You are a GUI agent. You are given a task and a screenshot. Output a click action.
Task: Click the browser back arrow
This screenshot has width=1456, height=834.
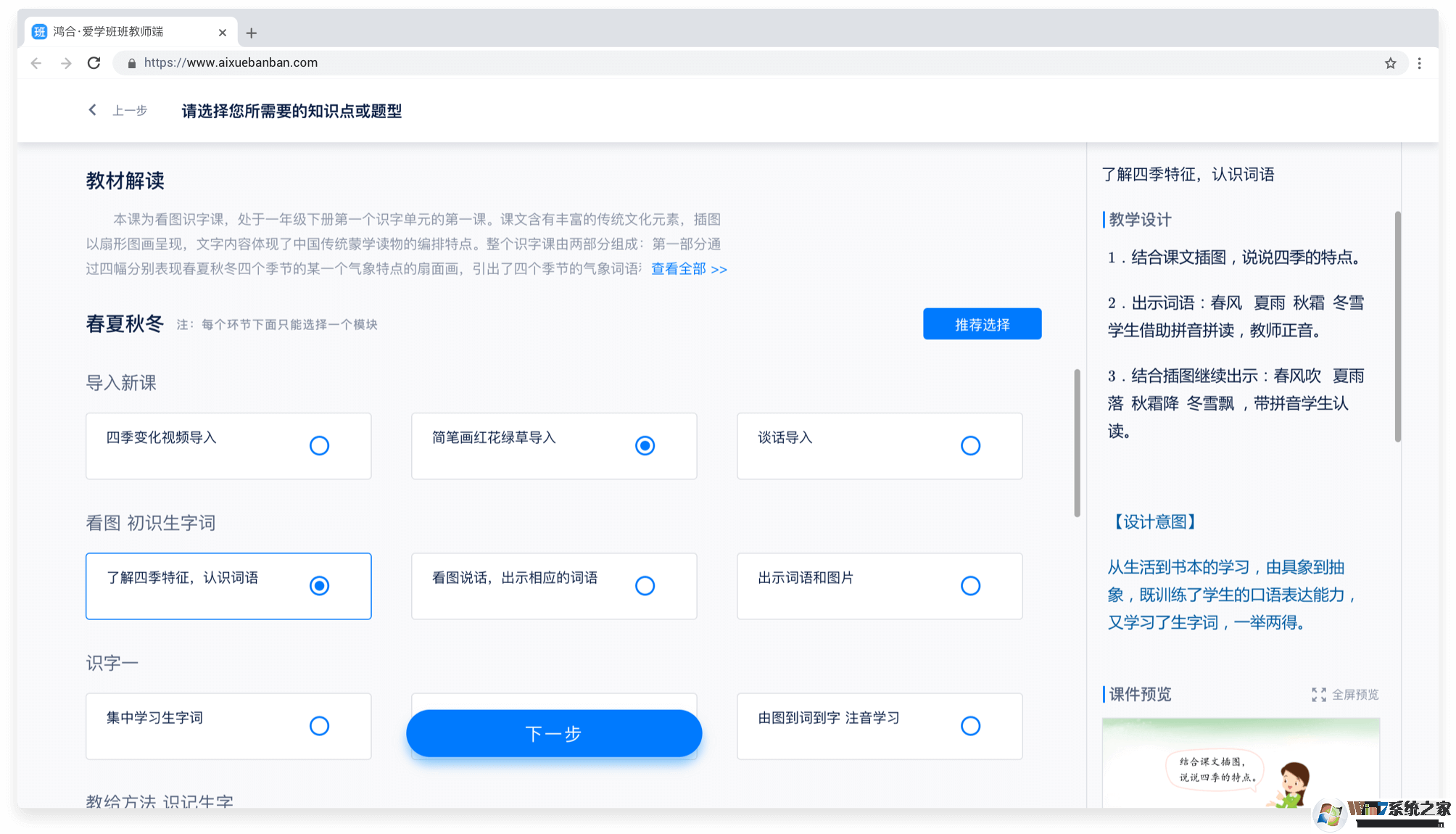click(x=36, y=63)
